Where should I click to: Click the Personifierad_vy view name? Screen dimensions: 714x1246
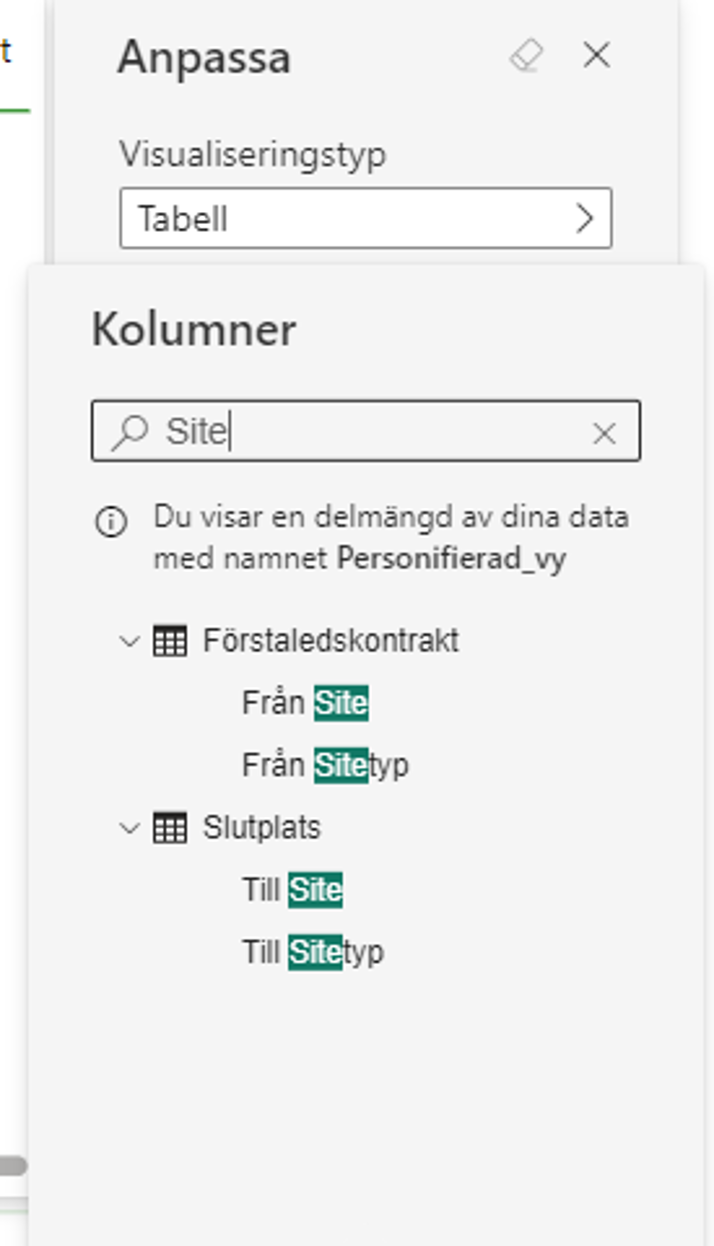[x=451, y=558]
